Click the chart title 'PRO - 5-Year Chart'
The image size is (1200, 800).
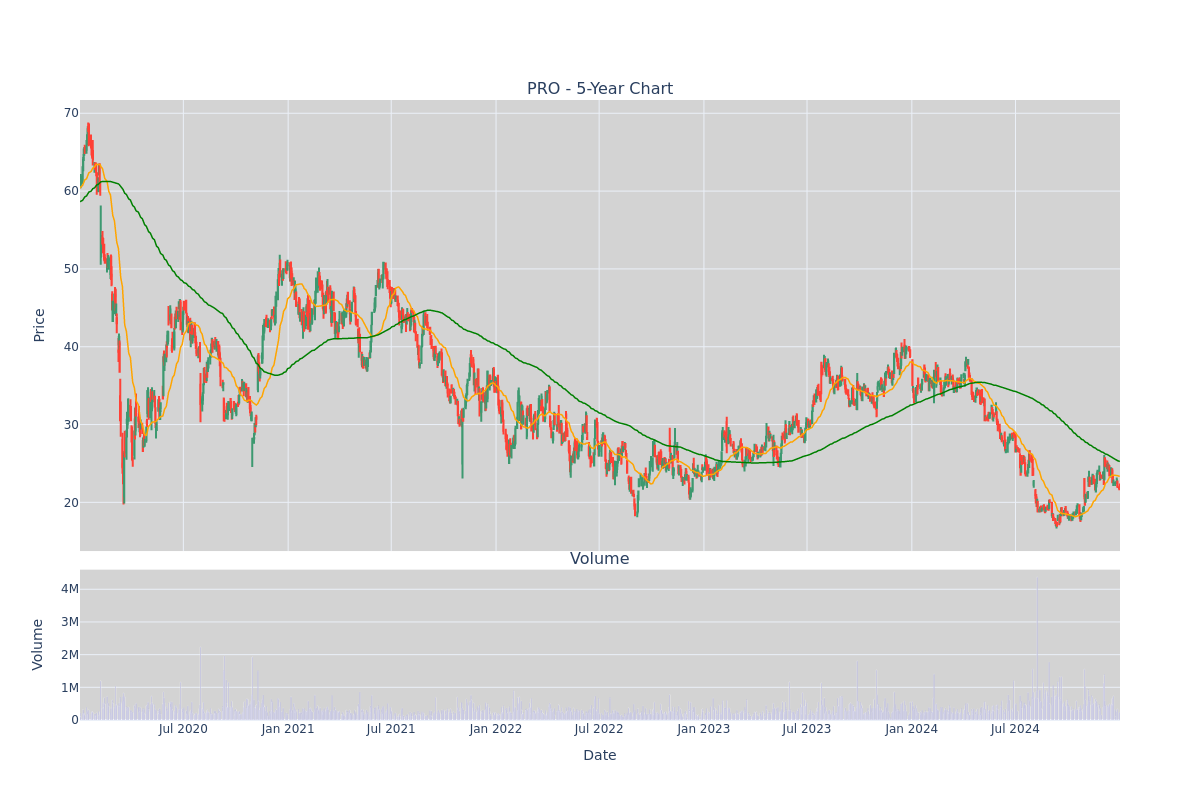(600, 89)
